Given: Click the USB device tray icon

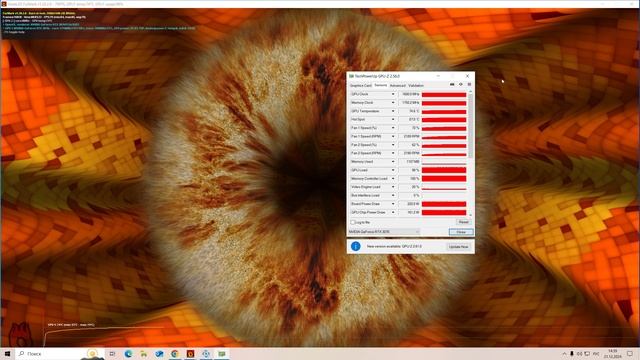Looking at the screenshot, I should tap(572, 353).
